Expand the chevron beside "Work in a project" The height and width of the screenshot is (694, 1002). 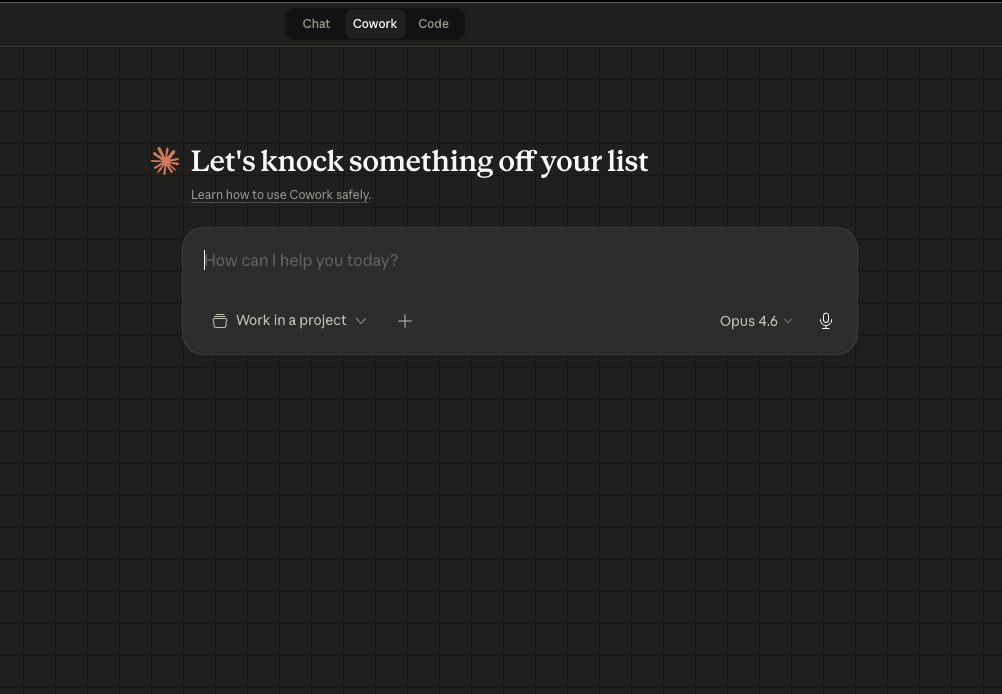click(361, 321)
